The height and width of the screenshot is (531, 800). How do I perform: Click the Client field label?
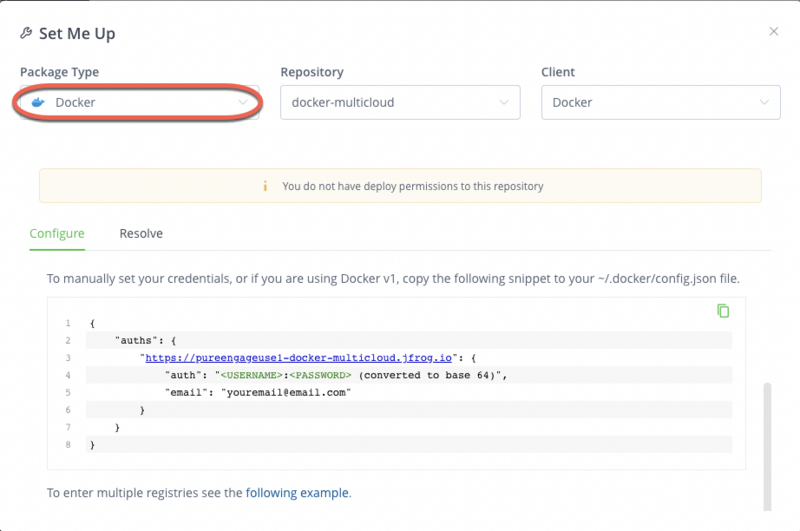[558, 72]
